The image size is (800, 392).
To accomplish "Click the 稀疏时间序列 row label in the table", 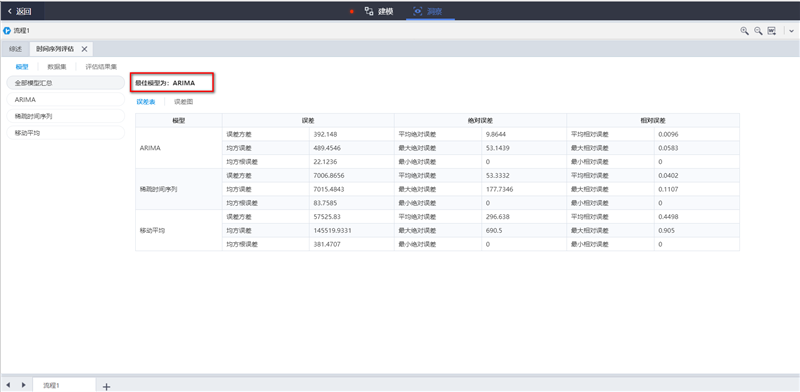I will pyautogui.click(x=159, y=189).
